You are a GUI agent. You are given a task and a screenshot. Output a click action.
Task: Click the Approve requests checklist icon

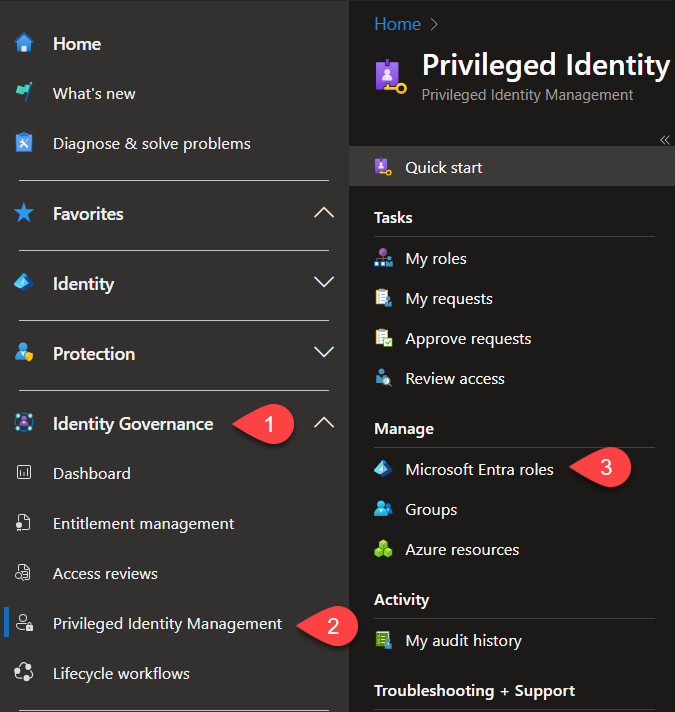pos(384,338)
